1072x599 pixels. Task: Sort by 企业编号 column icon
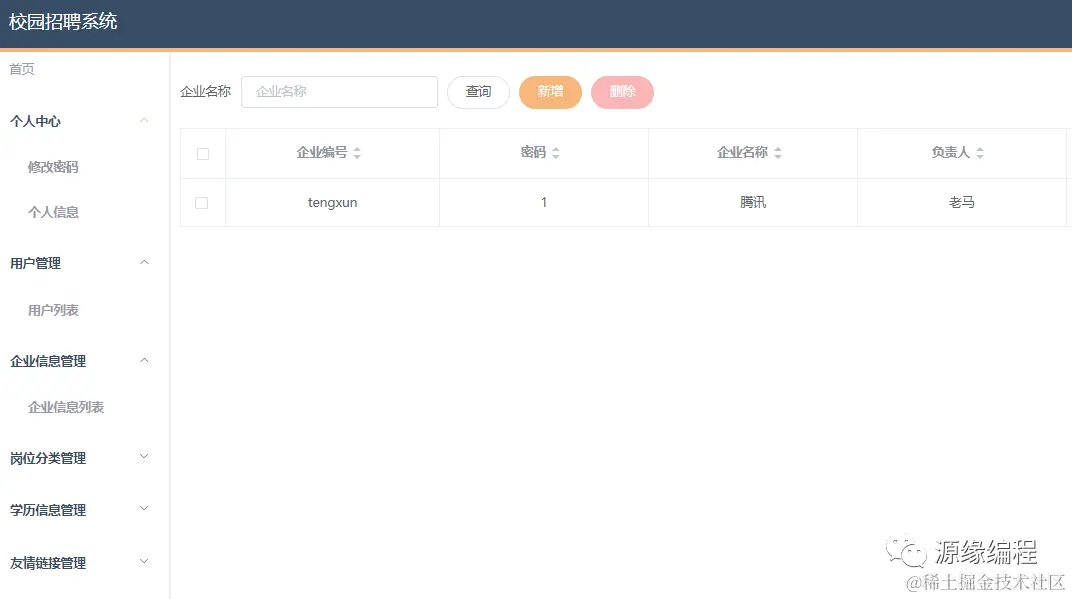pyautogui.click(x=357, y=153)
